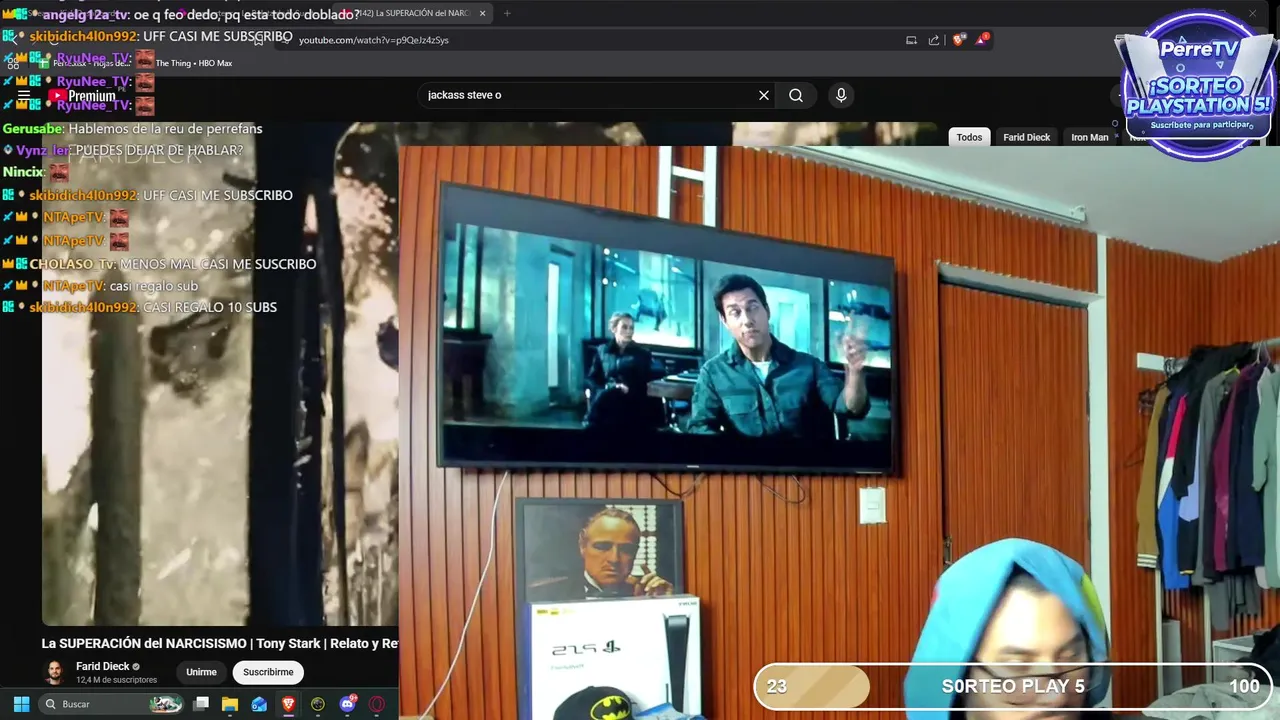Click the share page icon in address bar
The image size is (1280, 720).
click(x=934, y=40)
